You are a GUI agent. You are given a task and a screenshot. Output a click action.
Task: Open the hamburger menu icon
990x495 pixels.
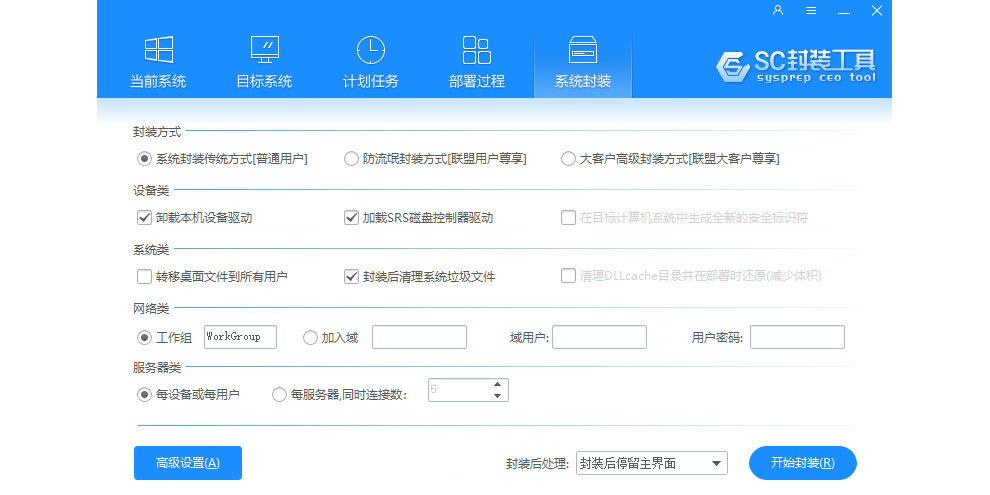click(811, 11)
